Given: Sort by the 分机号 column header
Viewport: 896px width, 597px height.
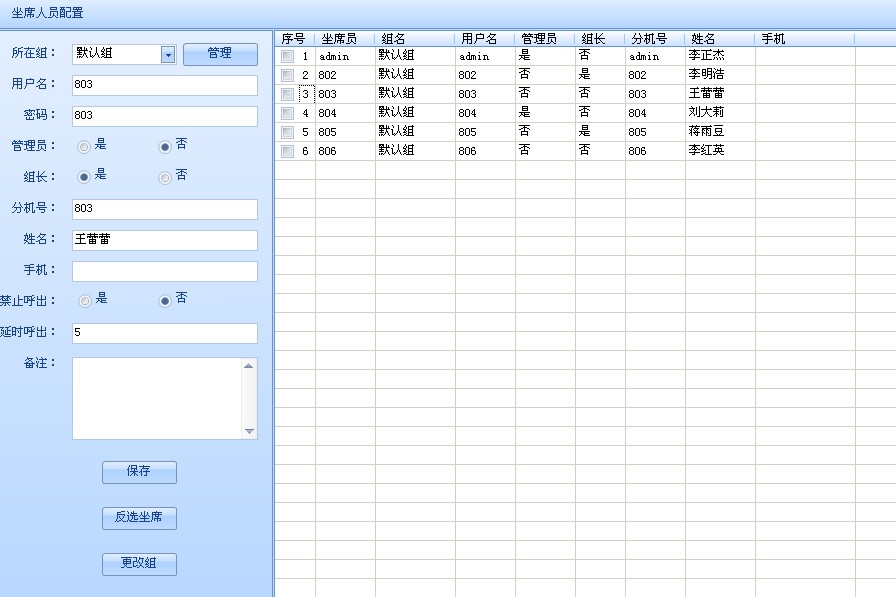Looking at the screenshot, I should (x=655, y=39).
